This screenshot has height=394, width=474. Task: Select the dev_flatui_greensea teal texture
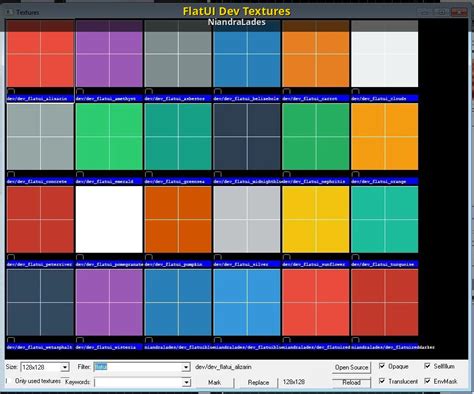(x=178, y=136)
